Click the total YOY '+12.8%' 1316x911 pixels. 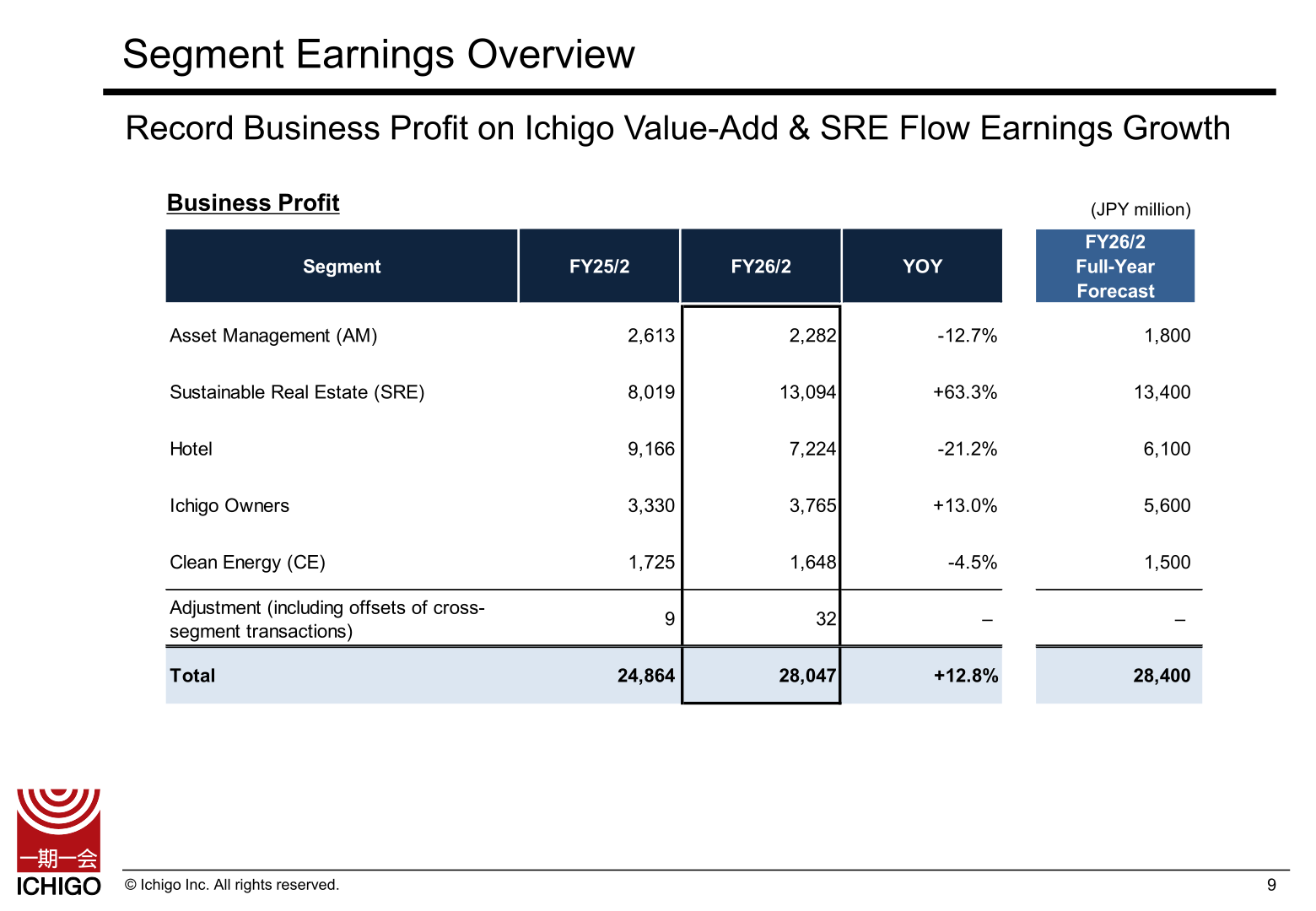(x=966, y=676)
